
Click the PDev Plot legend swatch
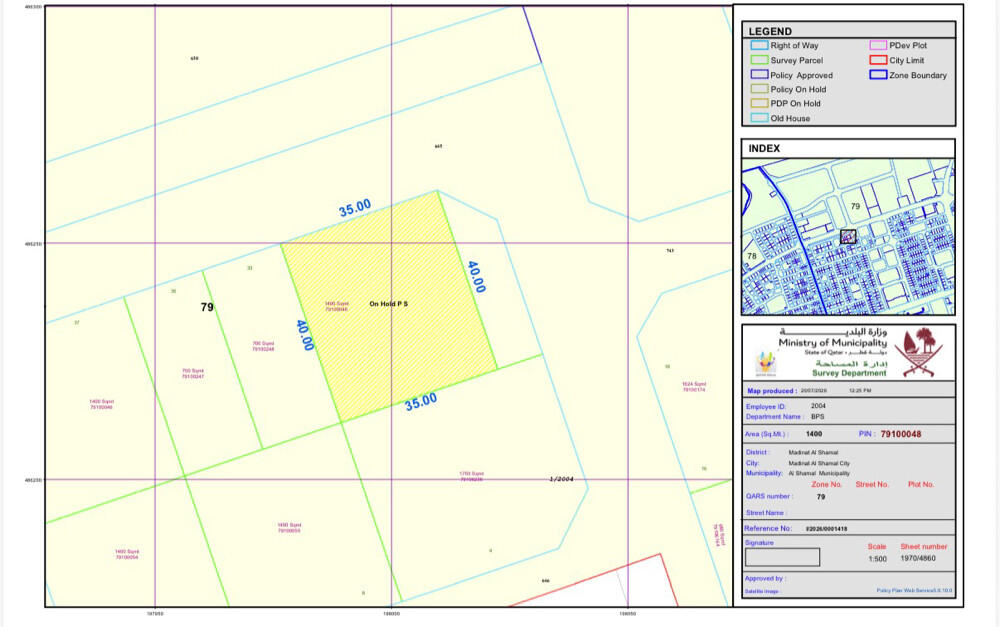pos(878,45)
